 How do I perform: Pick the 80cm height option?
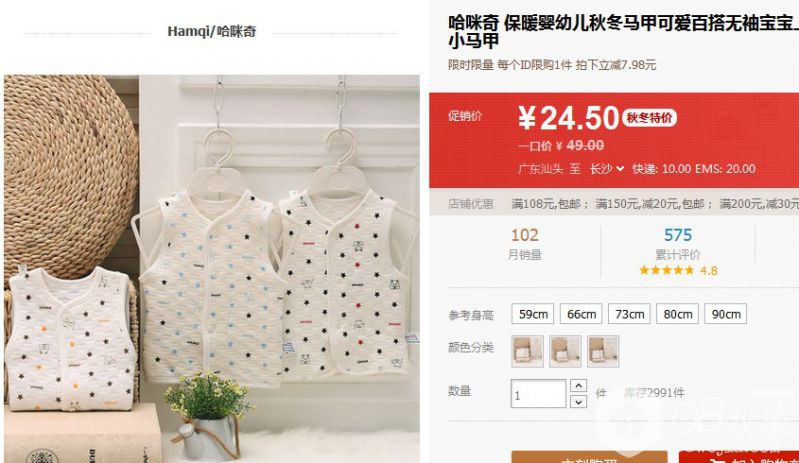pyautogui.click(x=677, y=314)
